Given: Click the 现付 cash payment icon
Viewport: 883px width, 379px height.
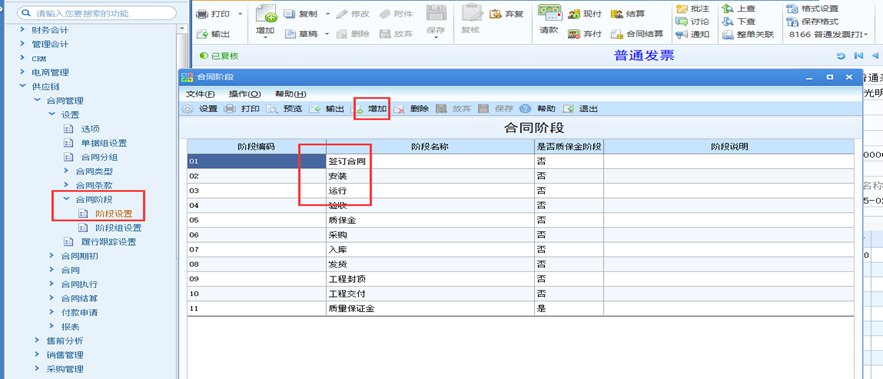Looking at the screenshot, I should 574,14.
